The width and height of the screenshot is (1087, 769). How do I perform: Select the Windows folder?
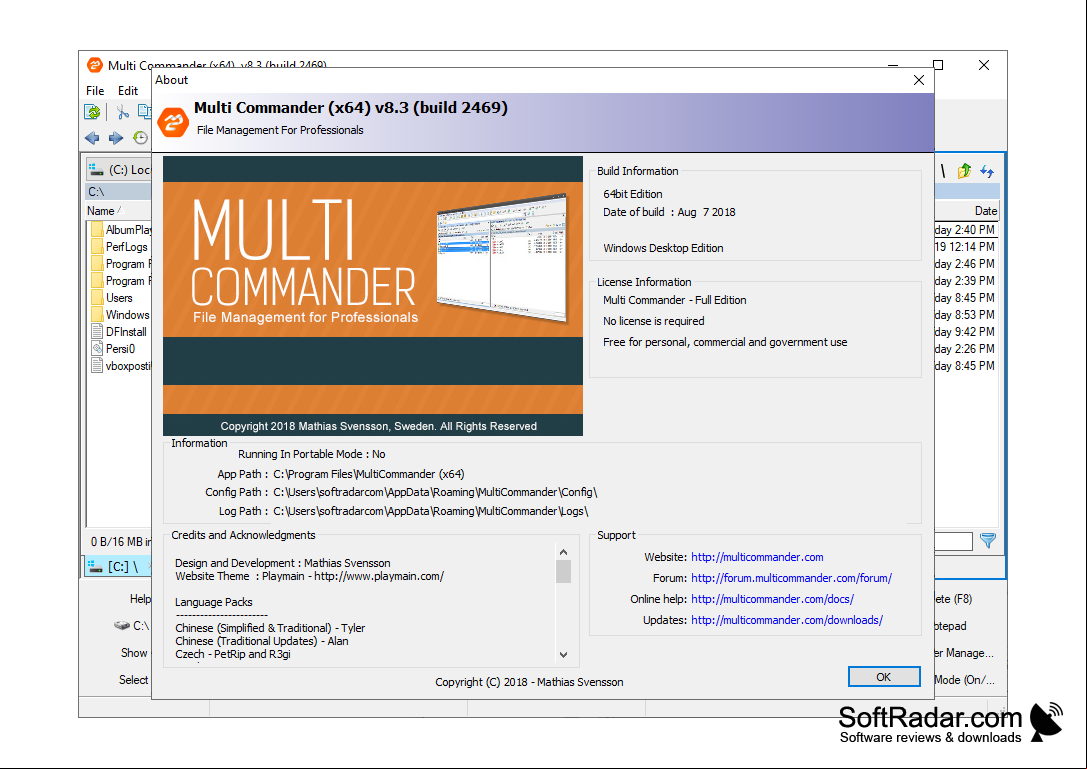pos(120,315)
